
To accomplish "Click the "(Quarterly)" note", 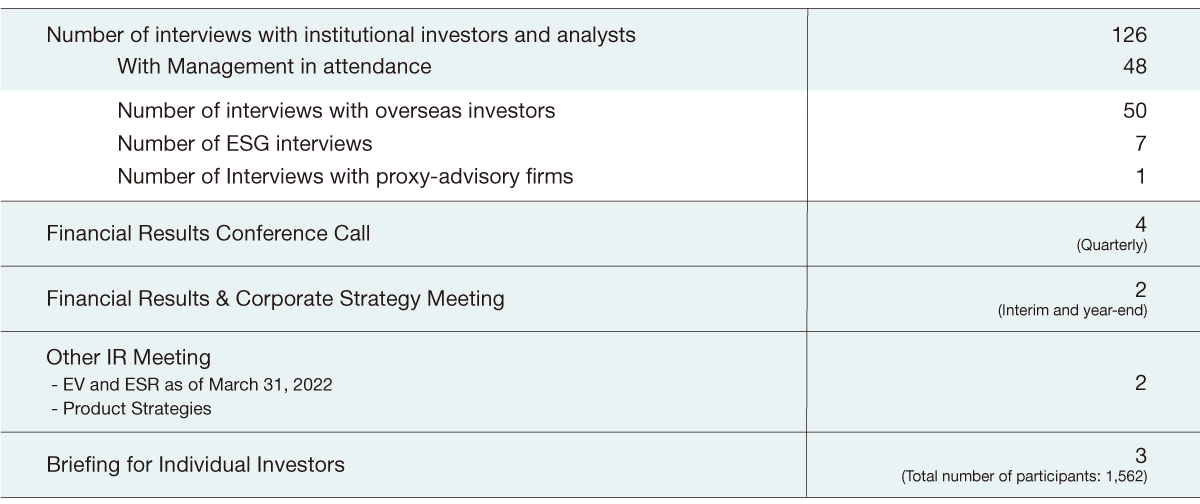I will tap(1111, 244).
